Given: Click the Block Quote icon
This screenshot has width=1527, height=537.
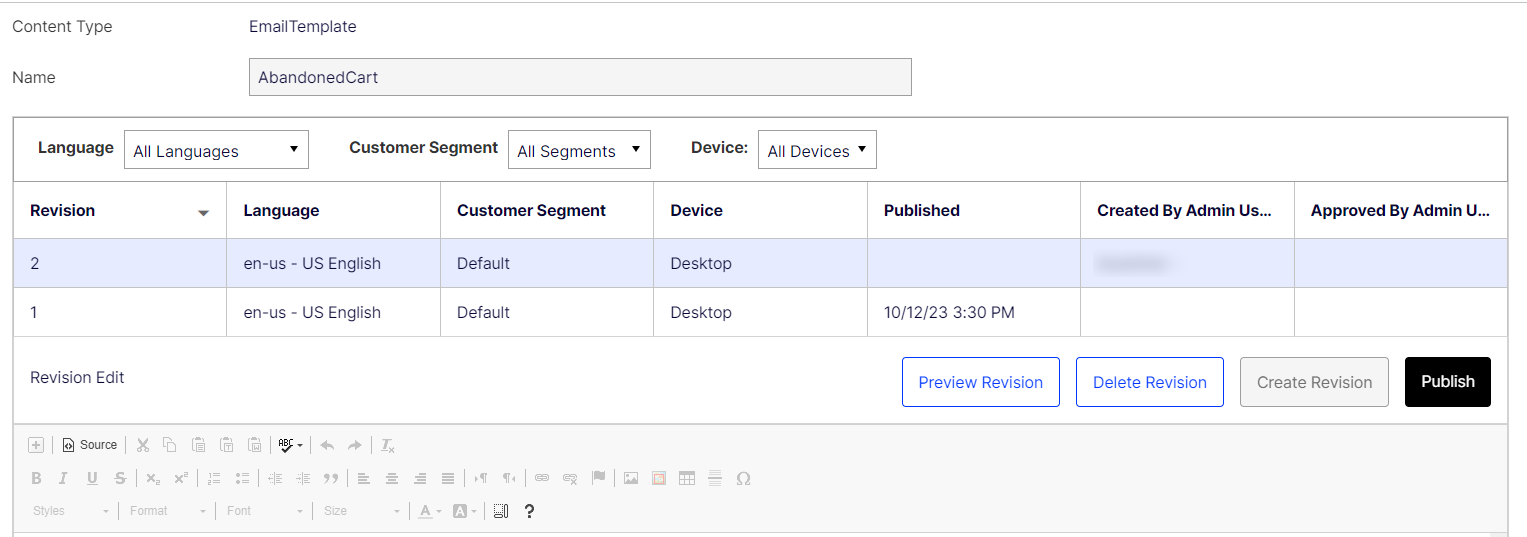Looking at the screenshot, I should pyautogui.click(x=331, y=478).
